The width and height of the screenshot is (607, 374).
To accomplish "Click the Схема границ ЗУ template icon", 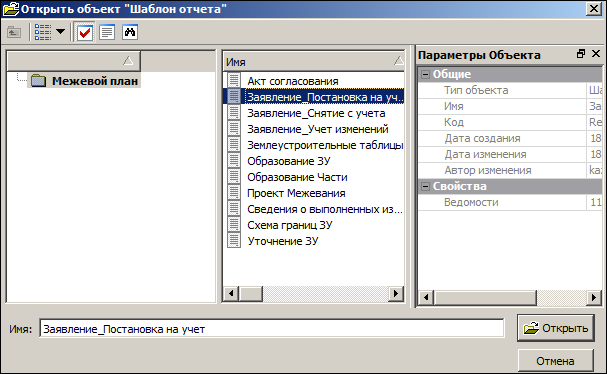I will (234, 225).
